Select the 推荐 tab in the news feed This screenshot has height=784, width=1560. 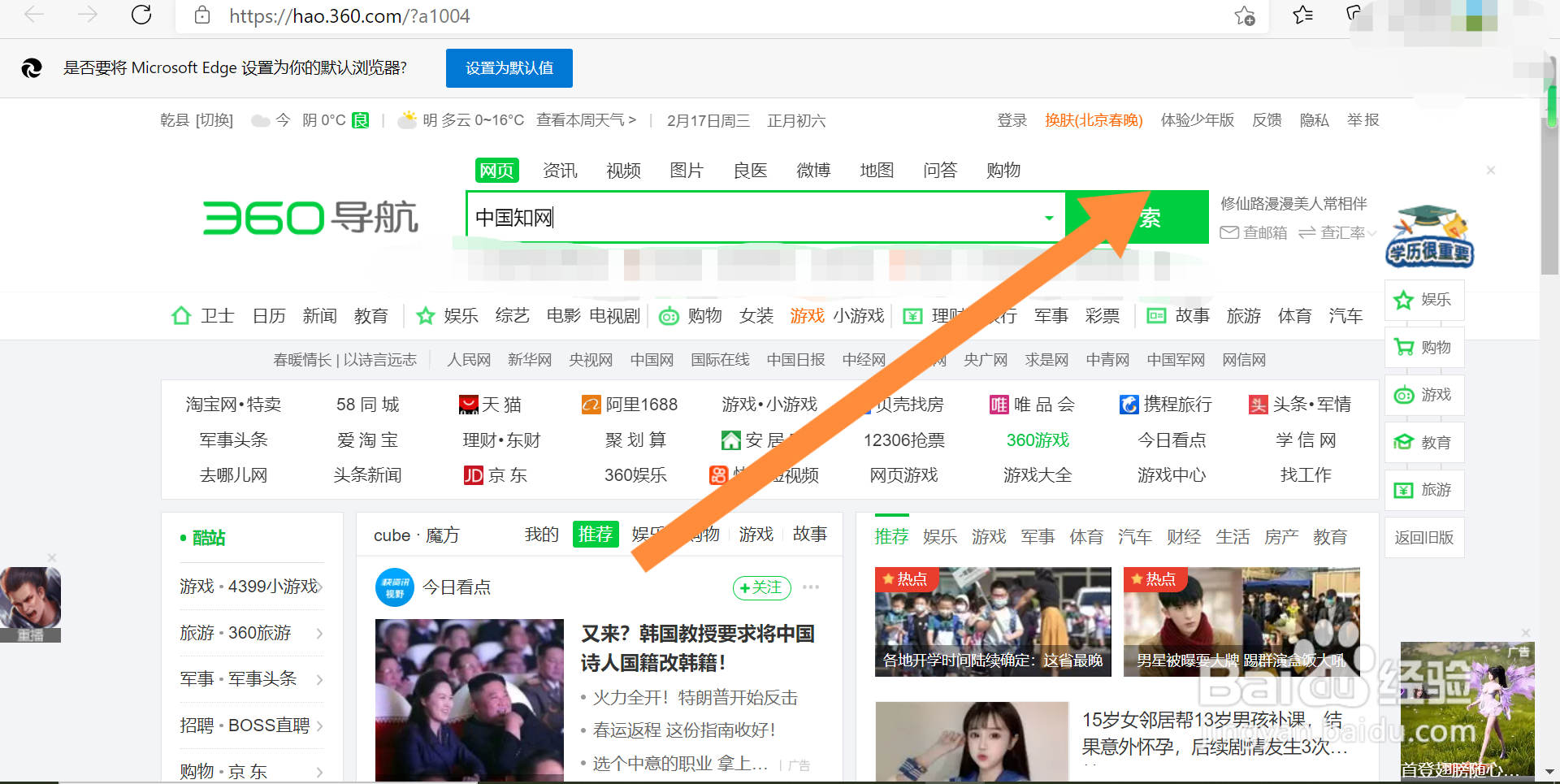coord(596,534)
